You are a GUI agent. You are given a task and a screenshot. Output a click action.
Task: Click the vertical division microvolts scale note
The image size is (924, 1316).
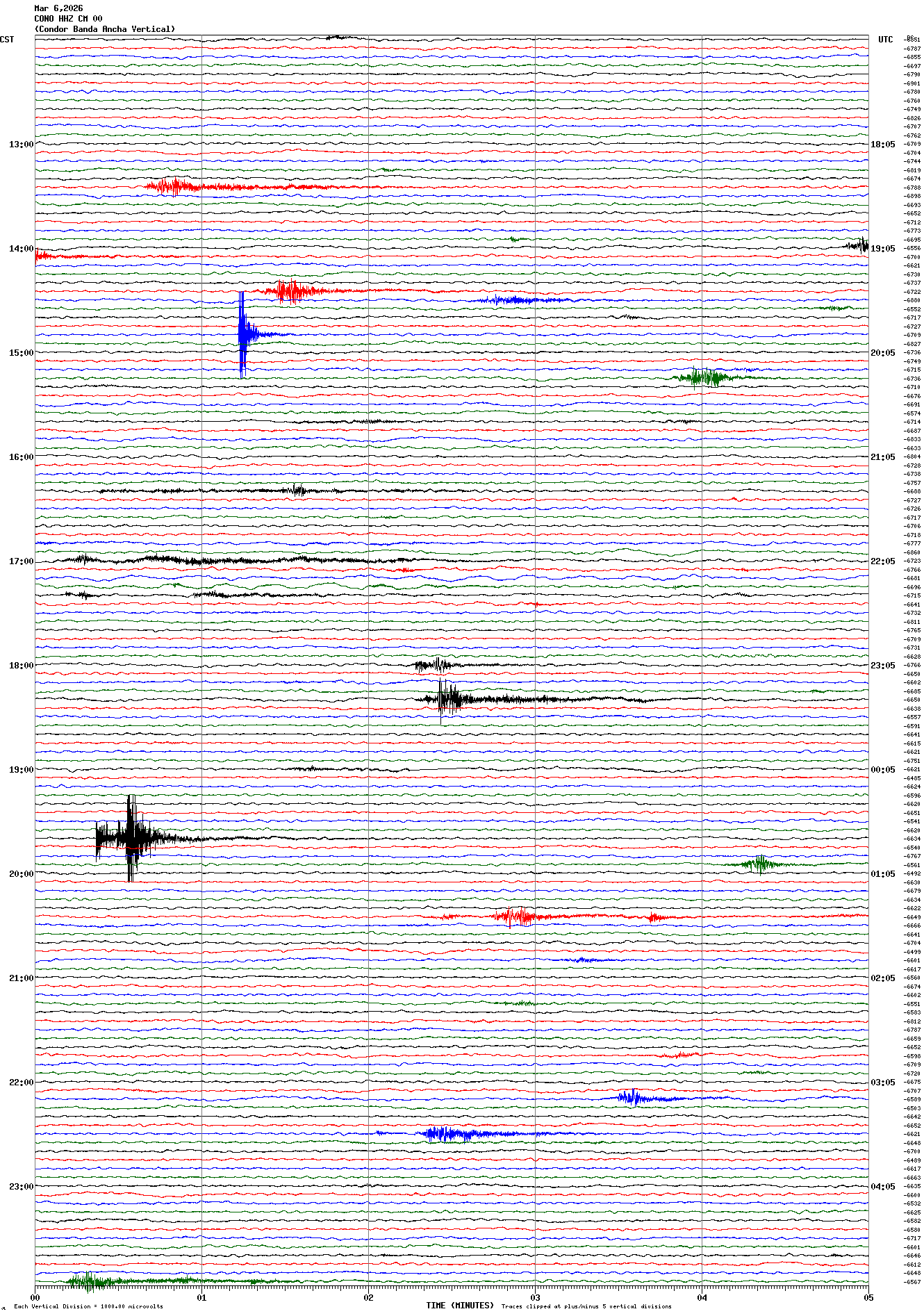88,1306
